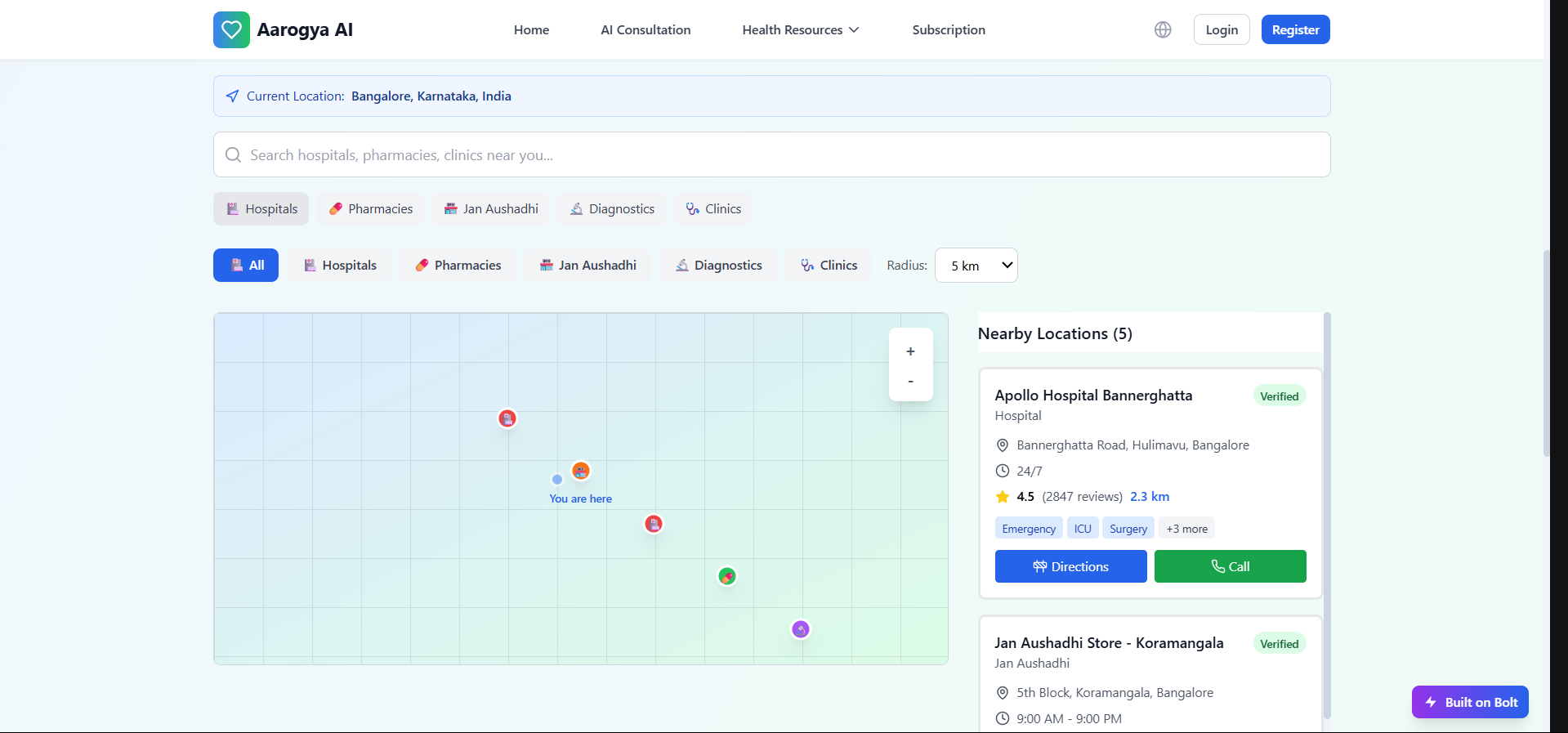Call Apollo Hospital Bannerghatta
This screenshot has height=733, width=1568.
click(1230, 566)
